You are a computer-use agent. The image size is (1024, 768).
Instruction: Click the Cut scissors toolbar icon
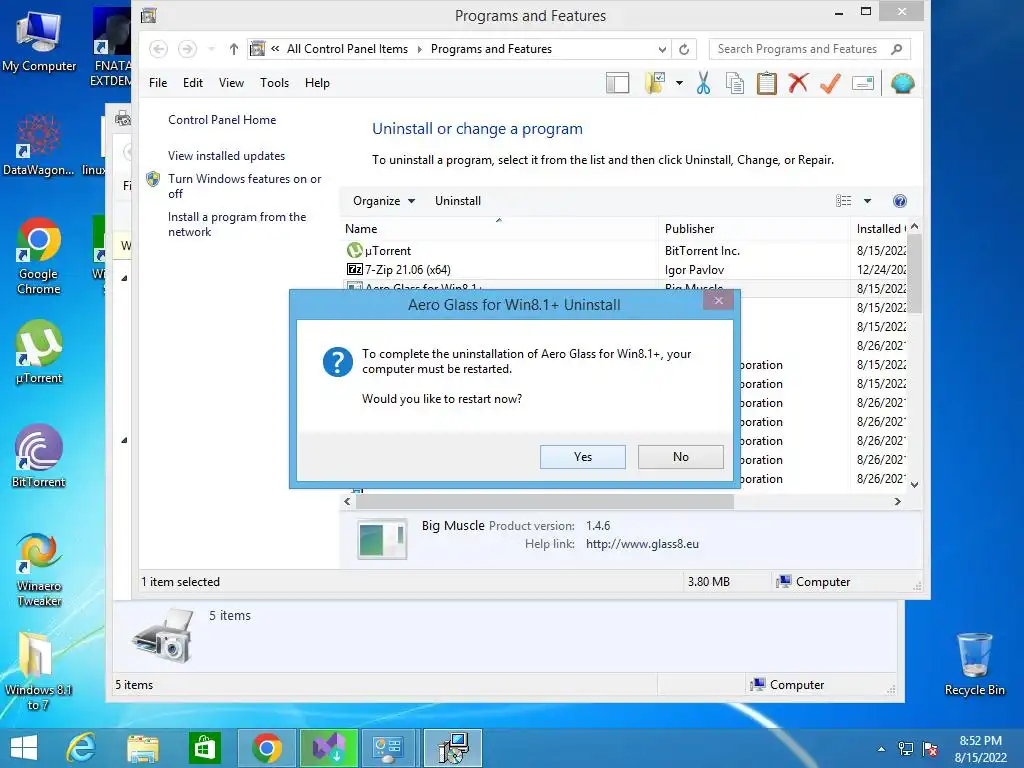pyautogui.click(x=703, y=83)
